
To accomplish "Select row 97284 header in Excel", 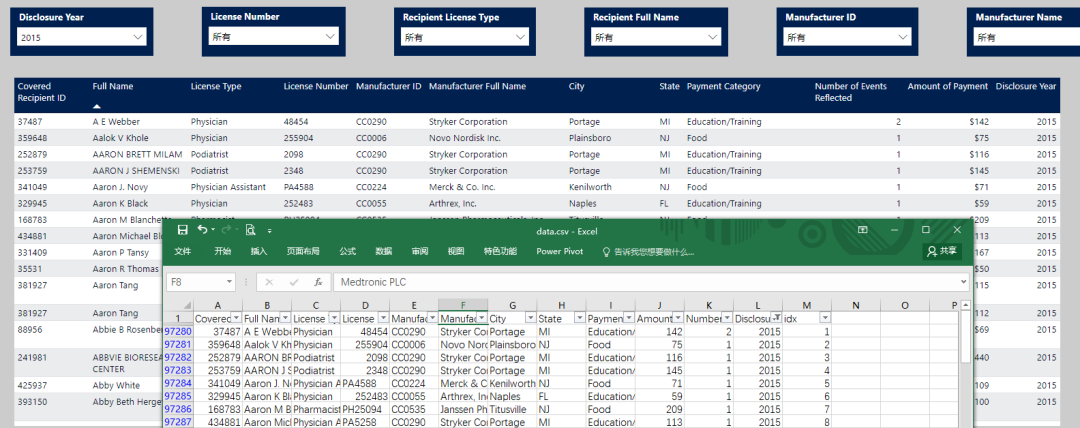I will click(x=178, y=384).
